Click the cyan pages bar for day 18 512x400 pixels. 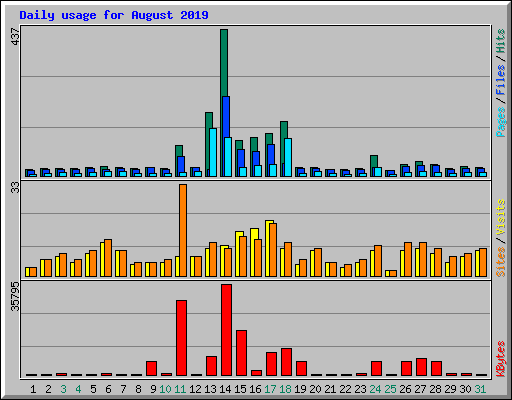(288, 157)
